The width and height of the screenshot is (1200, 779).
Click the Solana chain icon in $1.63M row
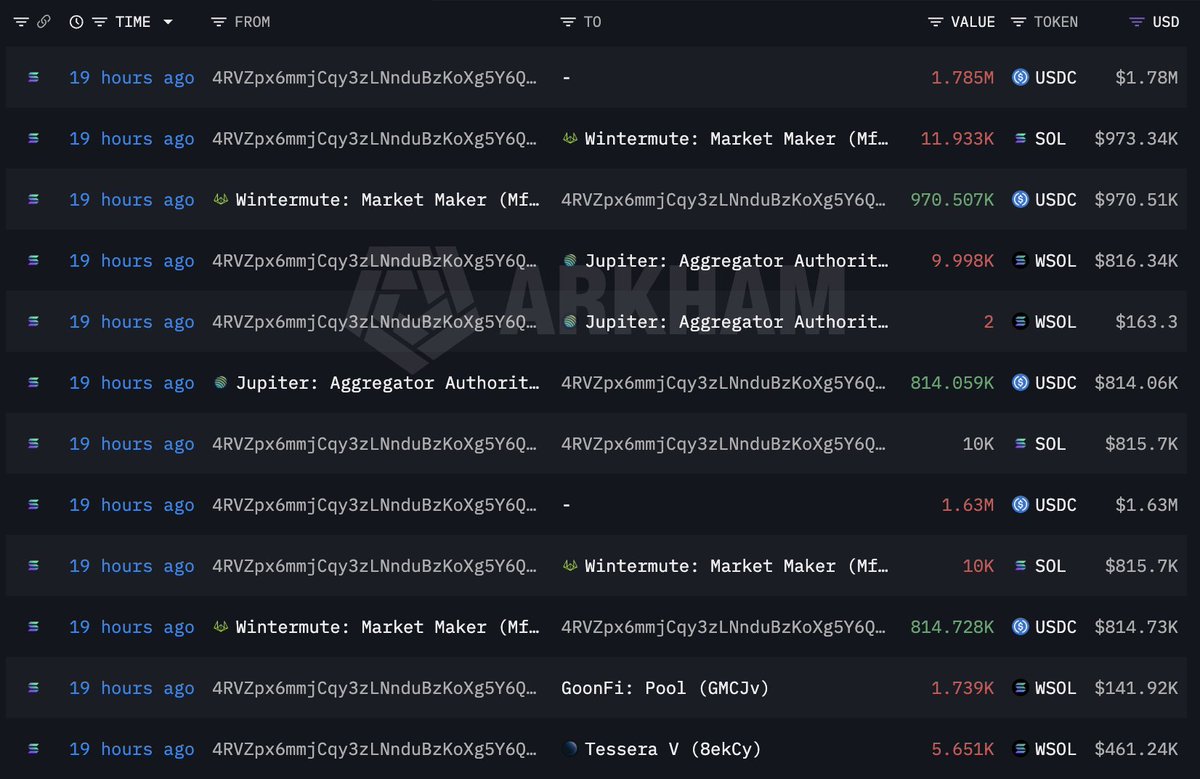click(x=34, y=504)
